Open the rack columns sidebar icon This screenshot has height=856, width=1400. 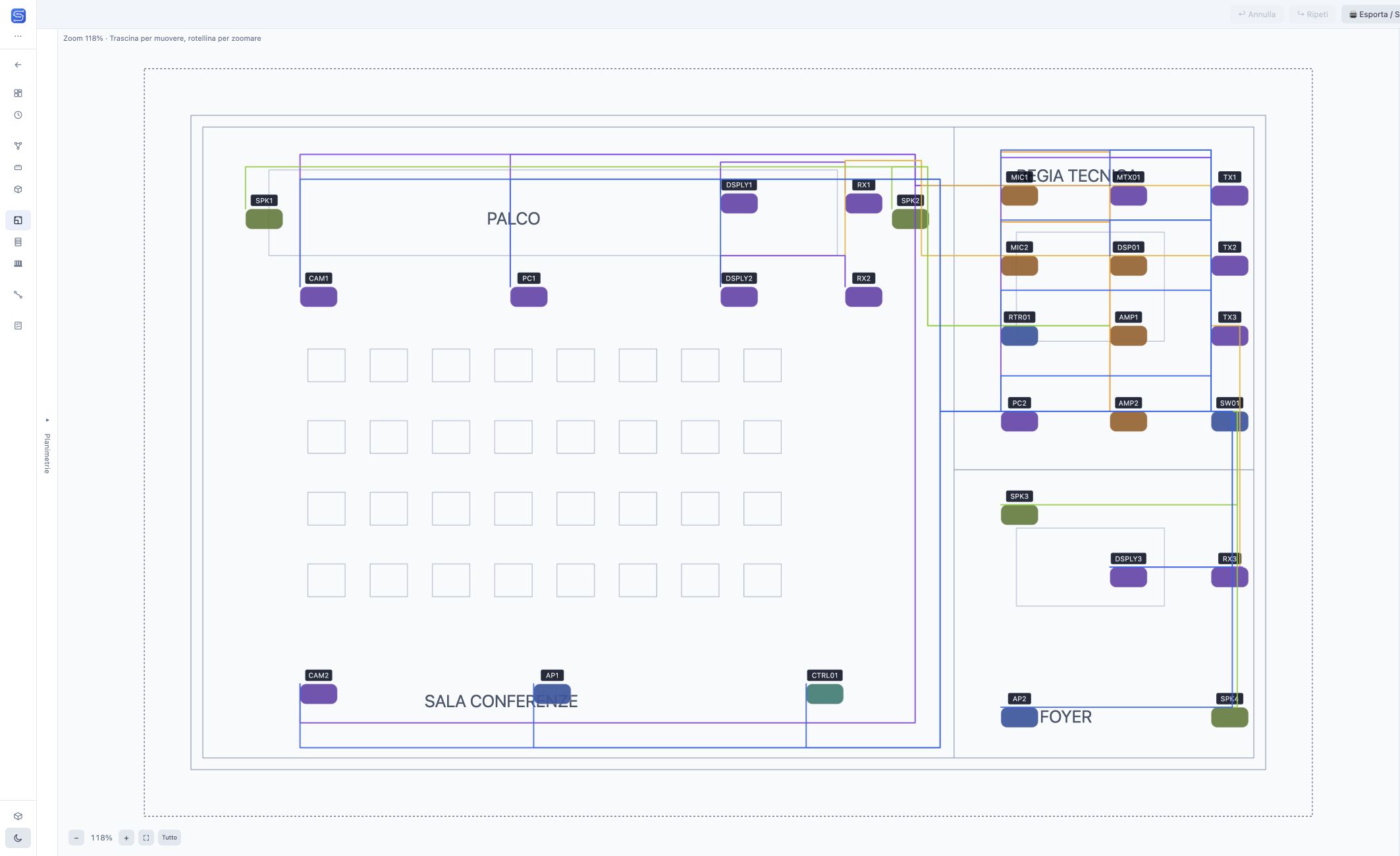tap(18, 264)
